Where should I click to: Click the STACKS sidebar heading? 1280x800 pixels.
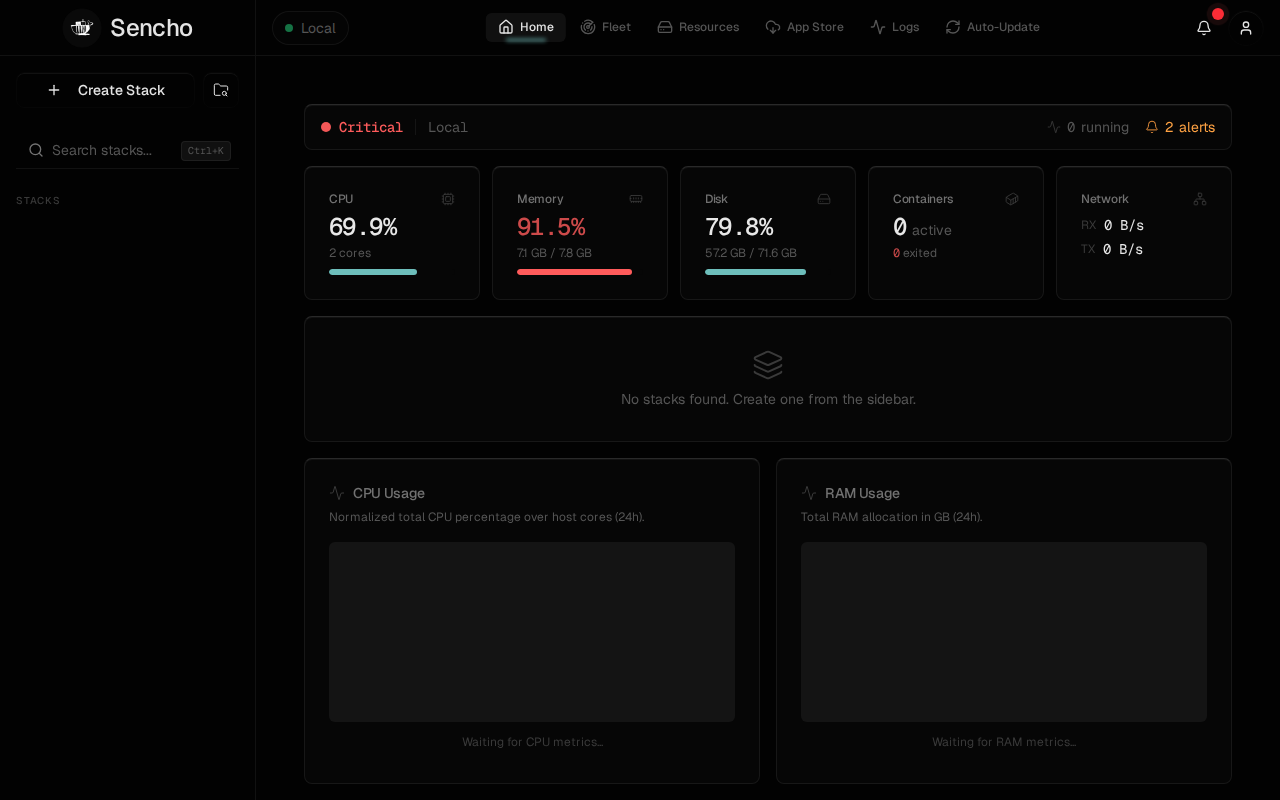(x=38, y=201)
